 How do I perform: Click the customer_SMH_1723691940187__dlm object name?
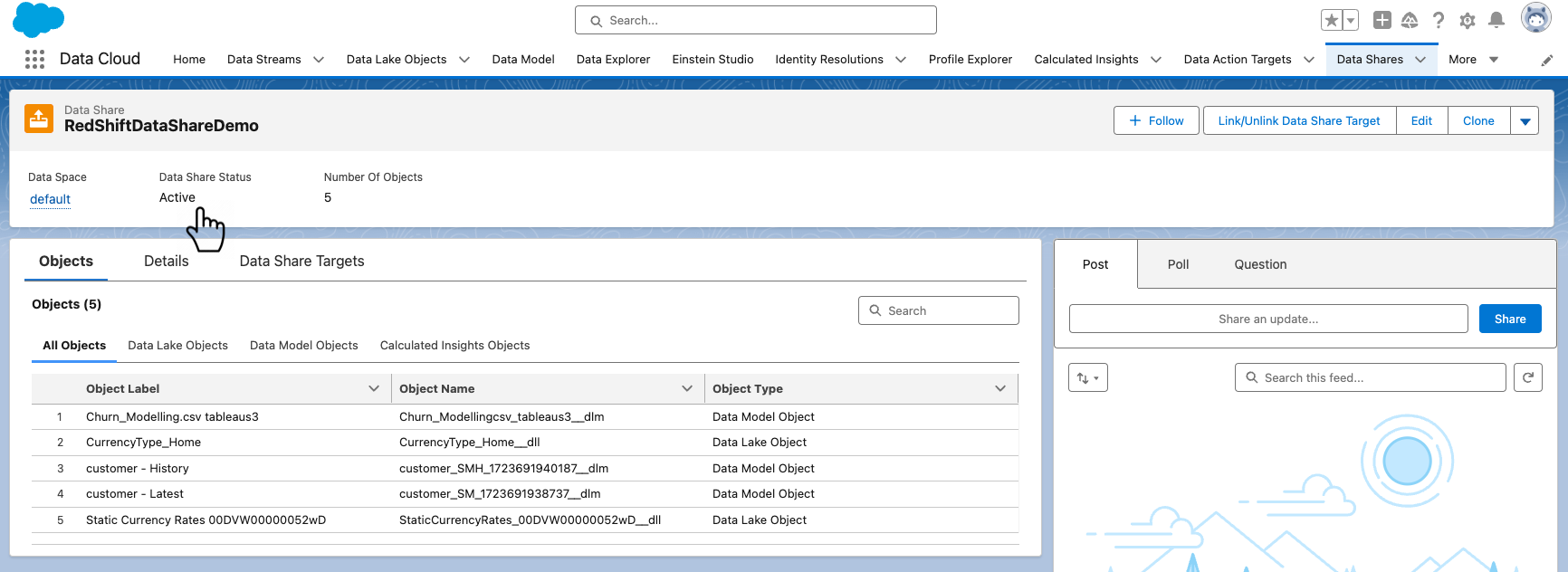pos(503,469)
